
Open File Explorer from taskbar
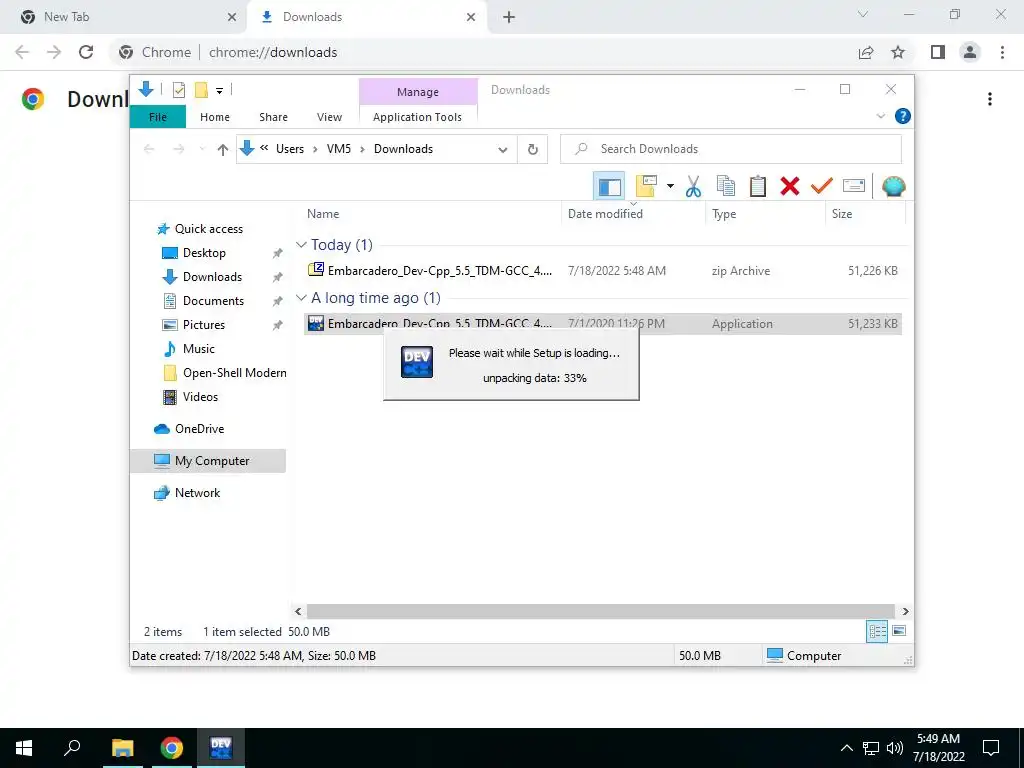click(x=122, y=748)
